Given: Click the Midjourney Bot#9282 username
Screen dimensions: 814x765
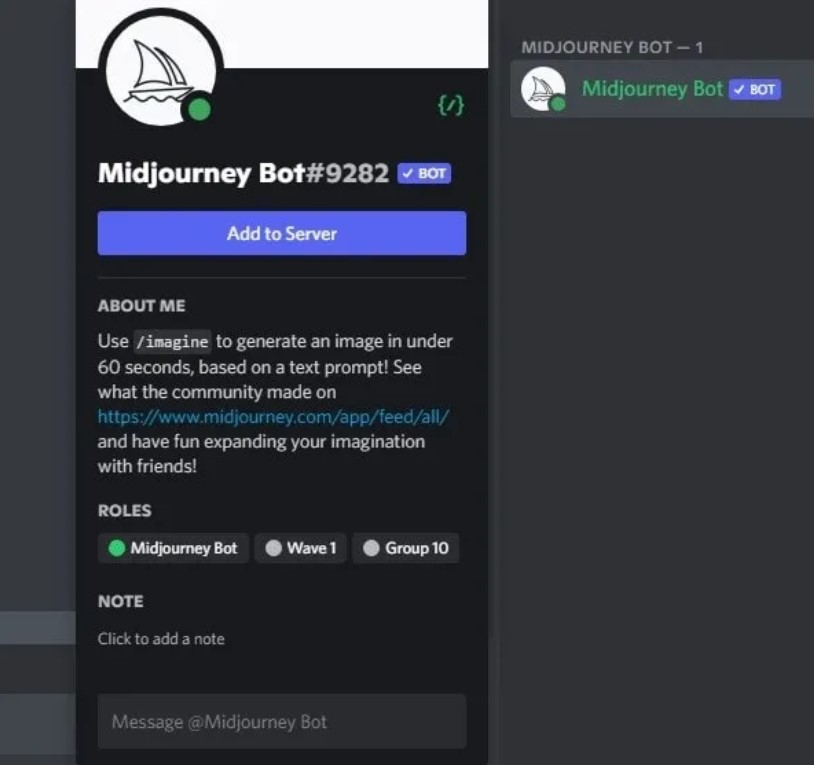Looking at the screenshot, I should 243,173.
